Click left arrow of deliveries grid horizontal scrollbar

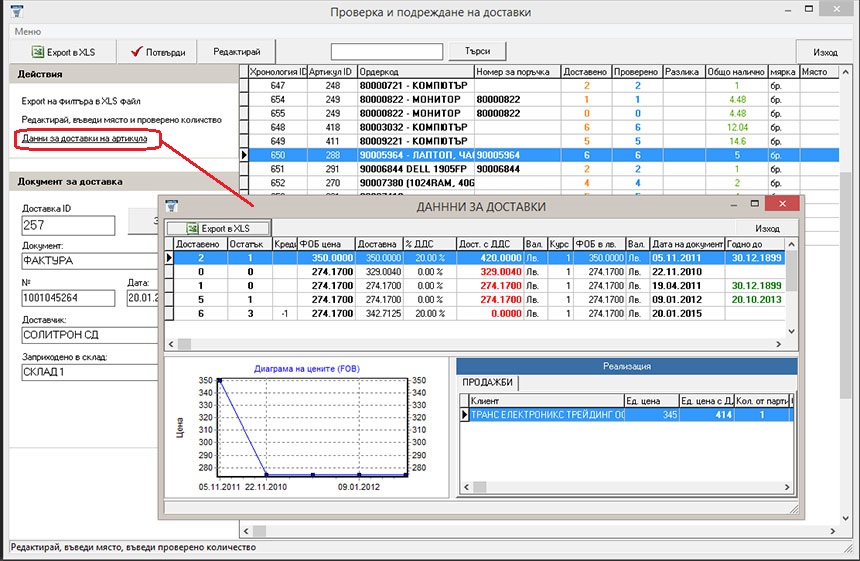coord(171,344)
